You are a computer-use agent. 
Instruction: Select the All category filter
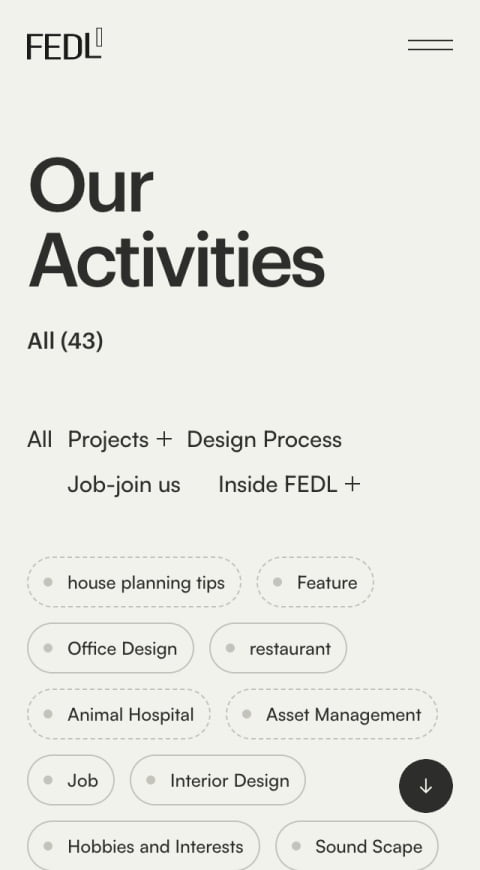point(39,439)
